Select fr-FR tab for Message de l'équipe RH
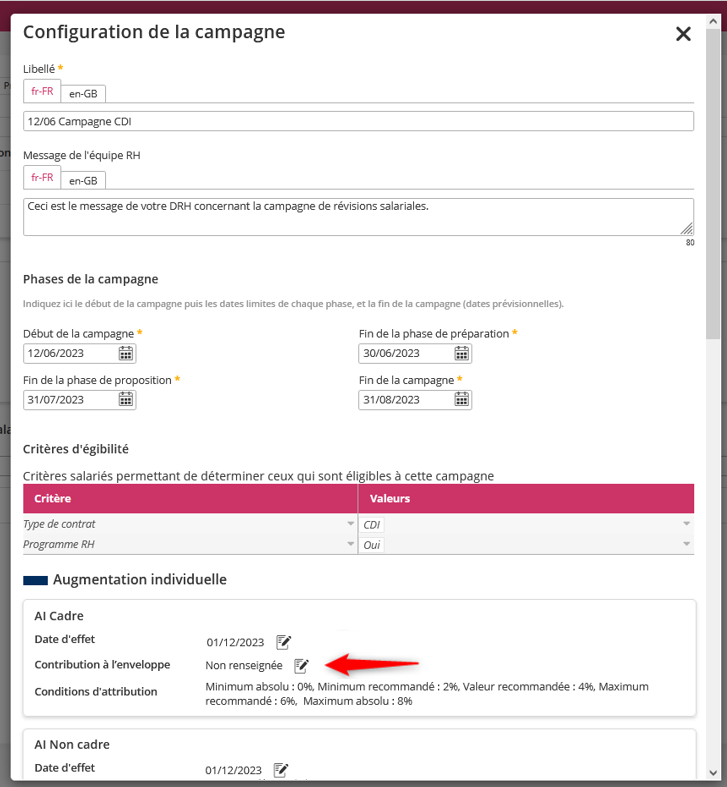This screenshot has width=727, height=787. [42, 177]
